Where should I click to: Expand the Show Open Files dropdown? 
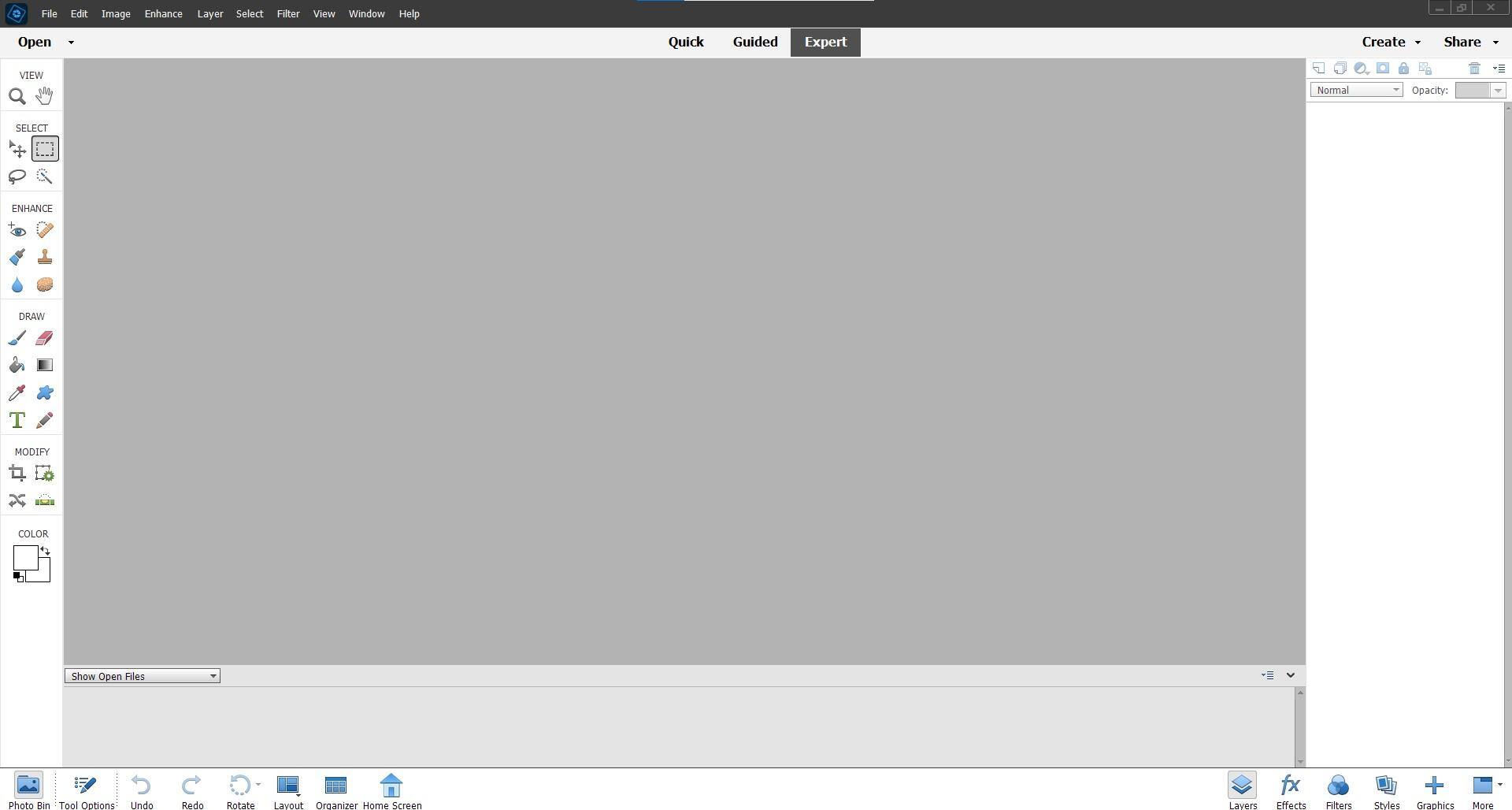point(142,677)
